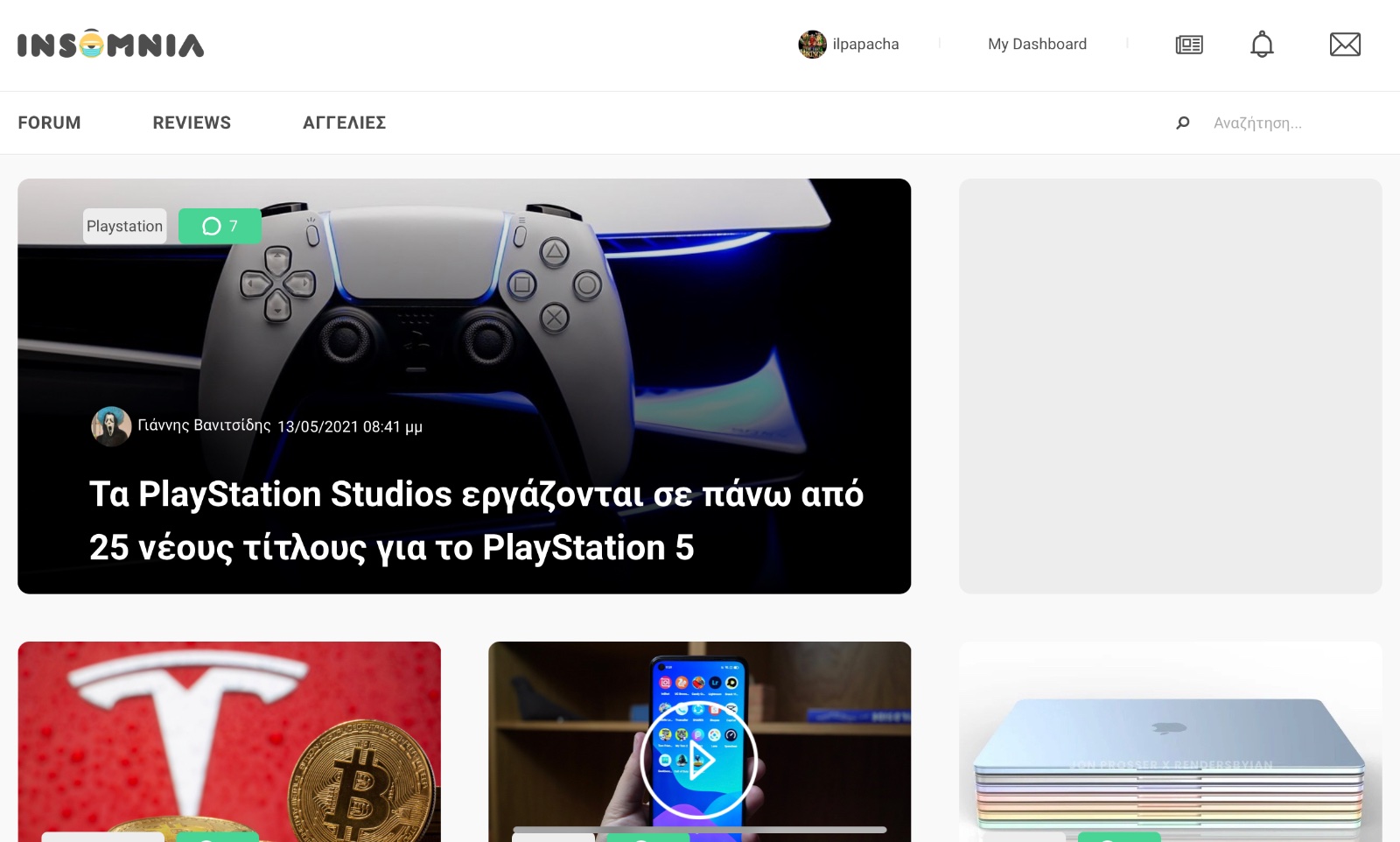Play the smartphone video
Screen dimensions: 1400x842
(699, 761)
